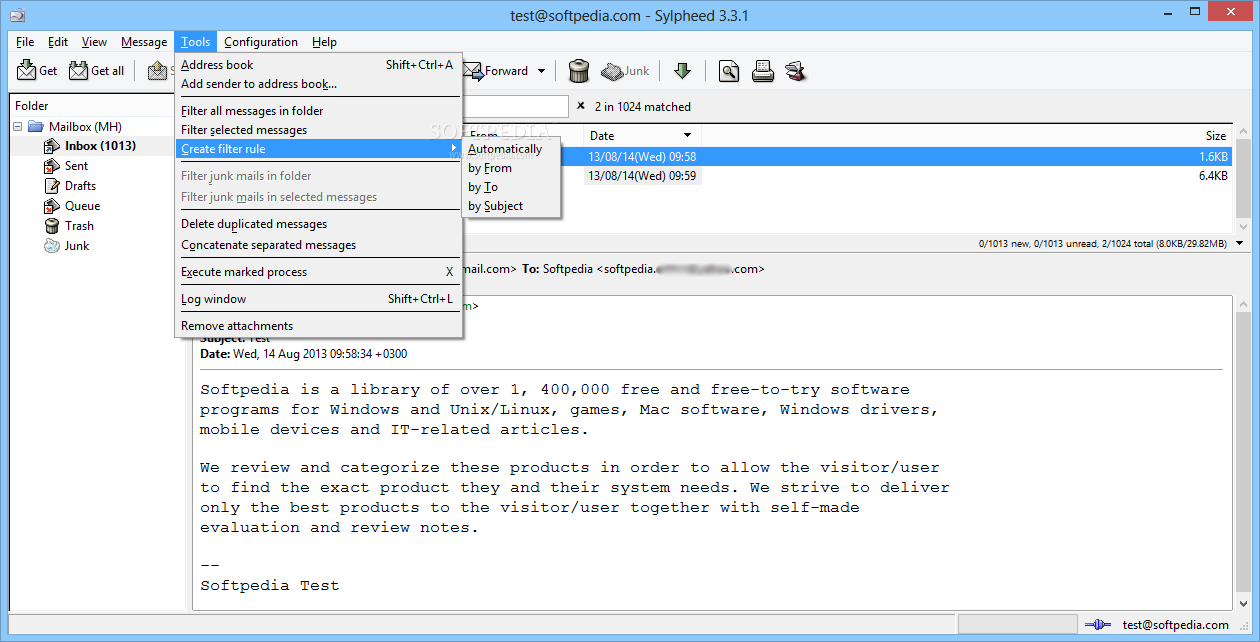Image resolution: width=1260 pixels, height=642 pixels.
Task: Click the Inbox folder icon
Action: (52, 146)
